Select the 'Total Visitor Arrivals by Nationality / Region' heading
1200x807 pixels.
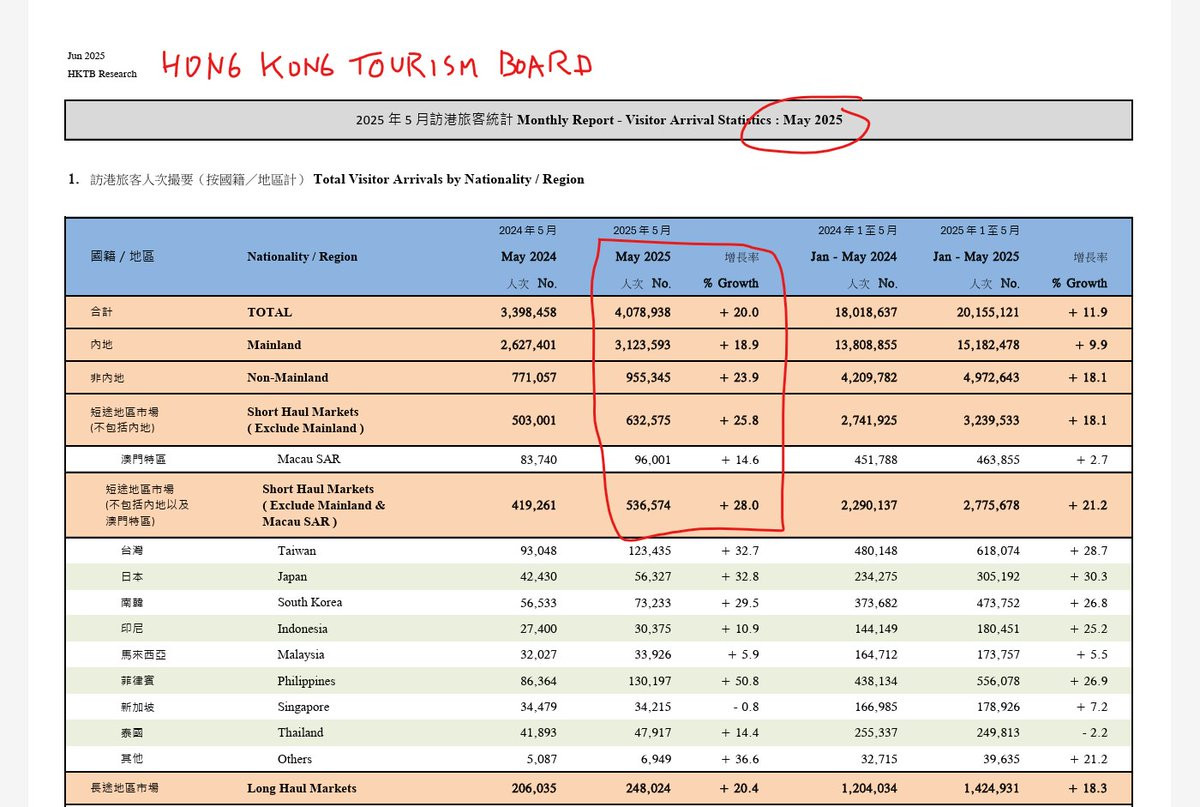coord(449,180)
